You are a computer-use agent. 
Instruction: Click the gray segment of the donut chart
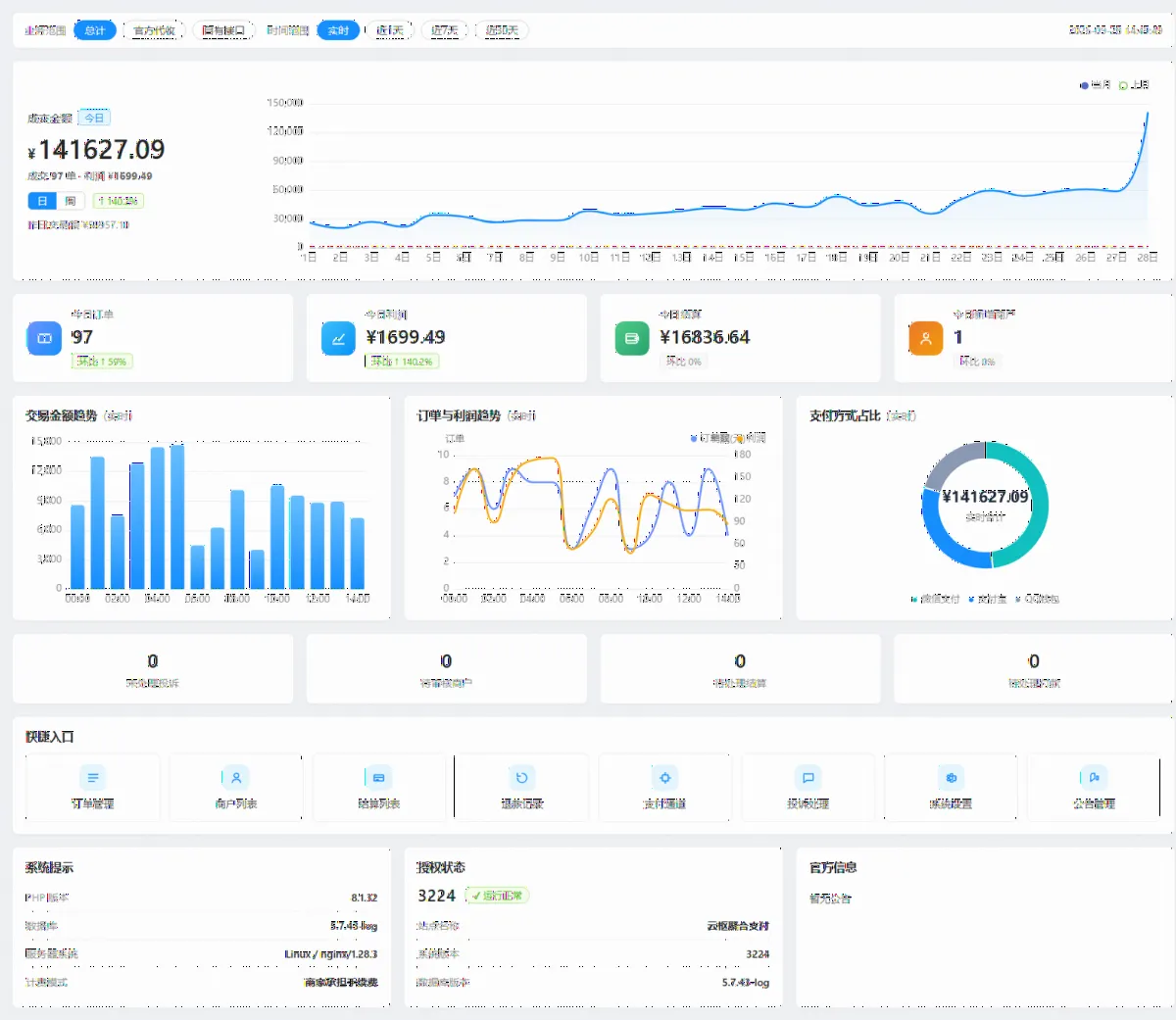pyautogui.click(x=949, y=463)
